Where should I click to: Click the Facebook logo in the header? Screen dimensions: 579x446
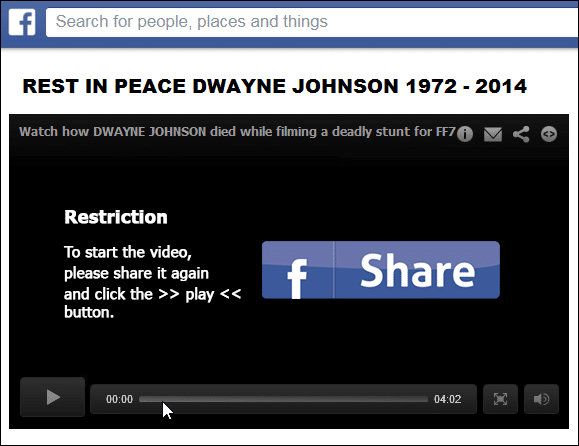22,22
